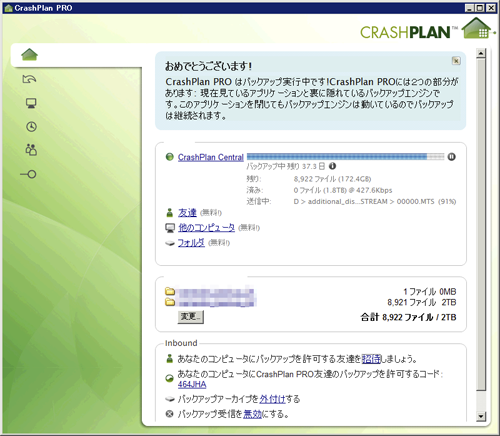500x436 pixels.
Task: Open the 他のコンピュータ destination link
Action: (206, 228)
